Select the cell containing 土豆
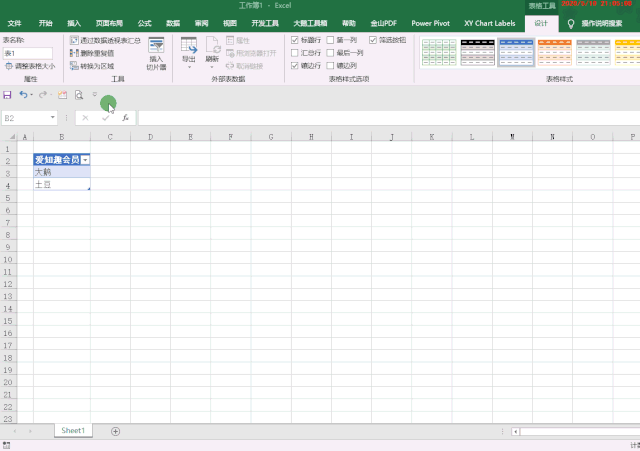Image resolution: width=640 pixels, height=451 pixels. [x=62, y=184]
